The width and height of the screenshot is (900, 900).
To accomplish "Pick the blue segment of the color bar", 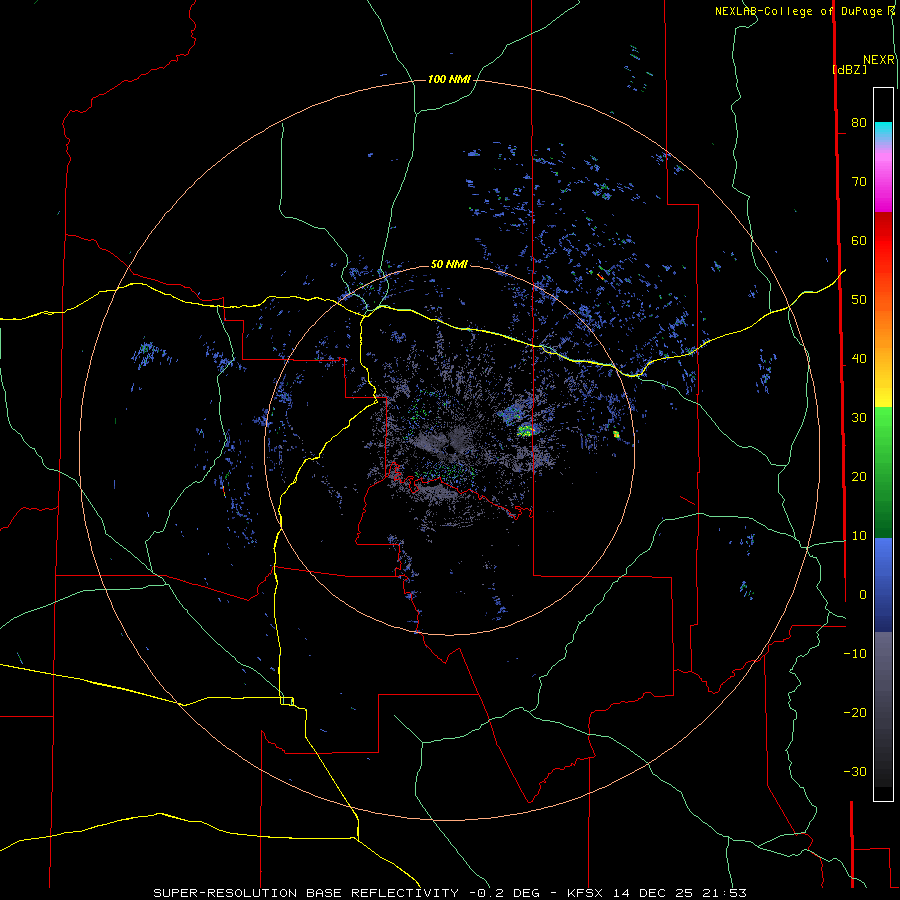I will 883,585.
